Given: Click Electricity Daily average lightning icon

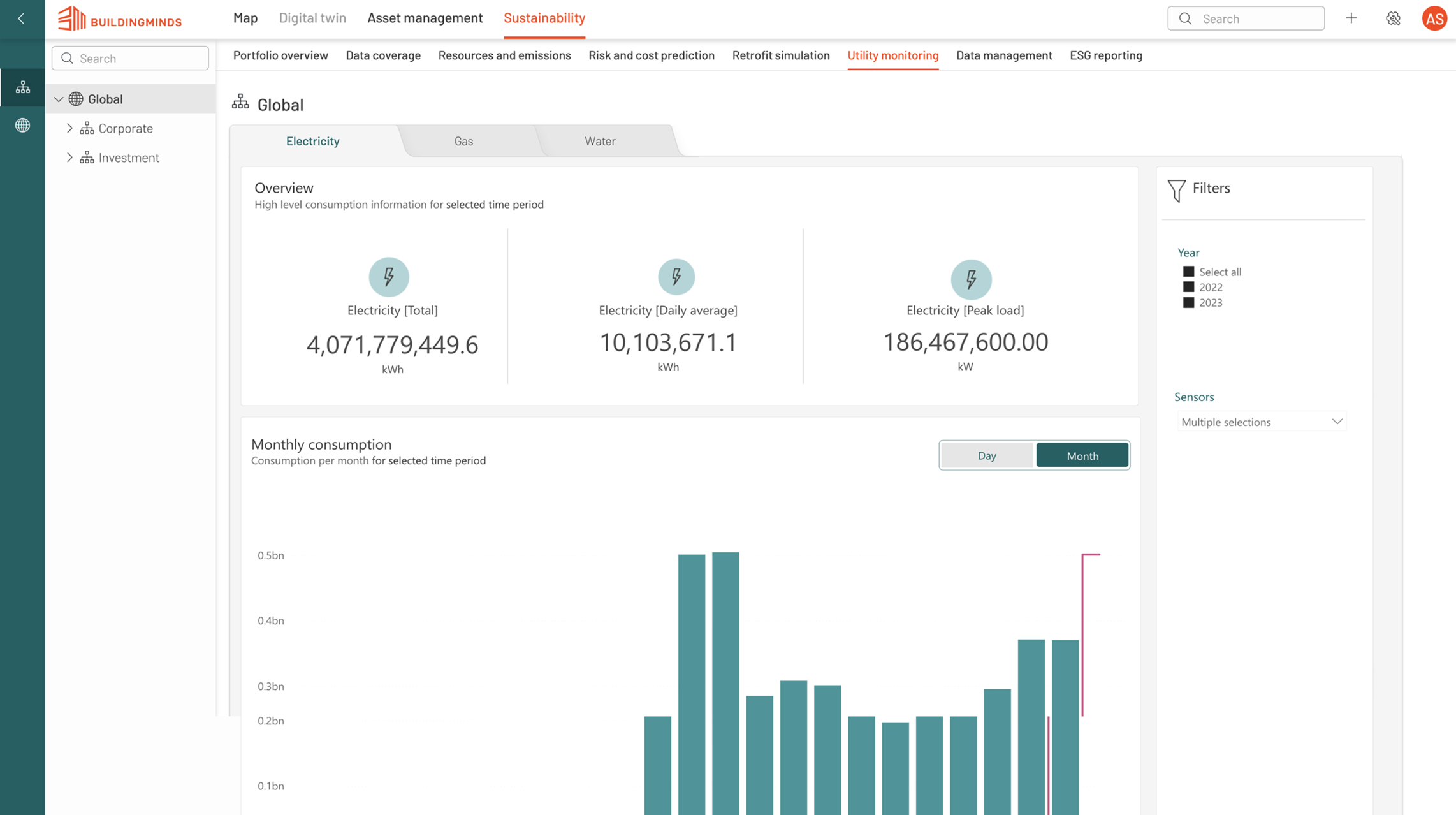Looking at the screenshot, I should click(676, 277).
